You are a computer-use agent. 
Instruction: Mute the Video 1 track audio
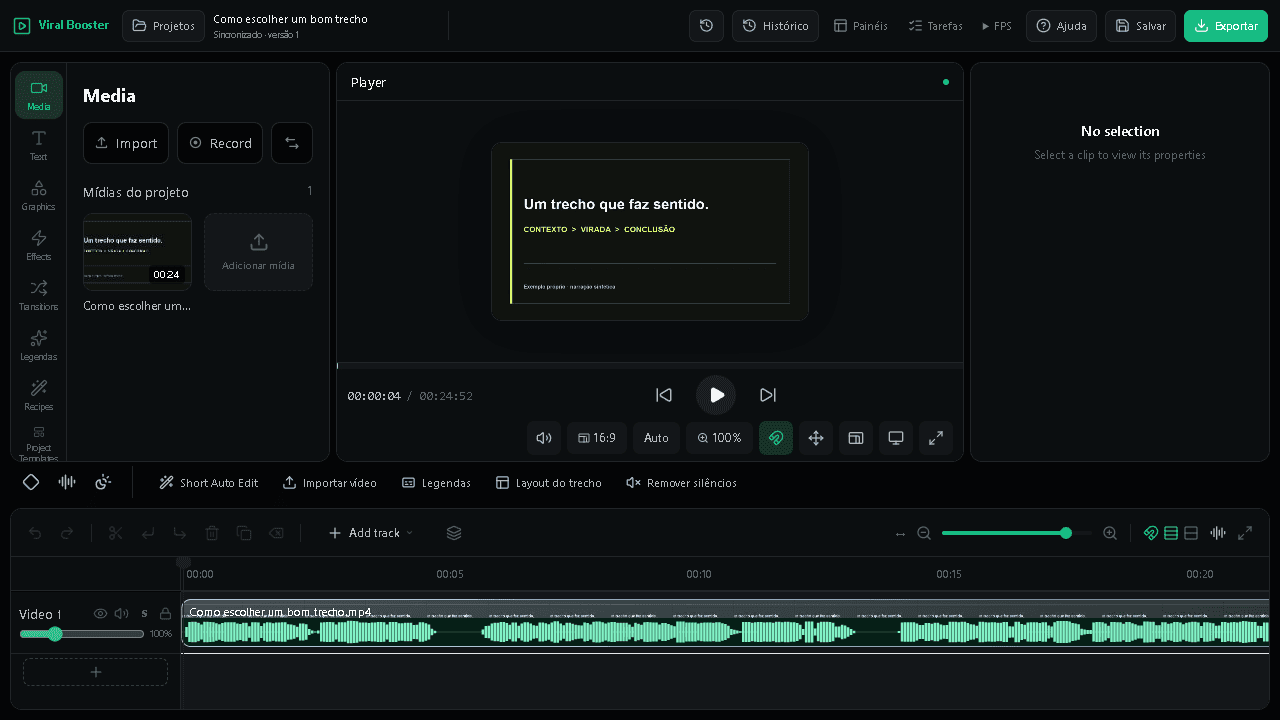(x=122, y=613)
